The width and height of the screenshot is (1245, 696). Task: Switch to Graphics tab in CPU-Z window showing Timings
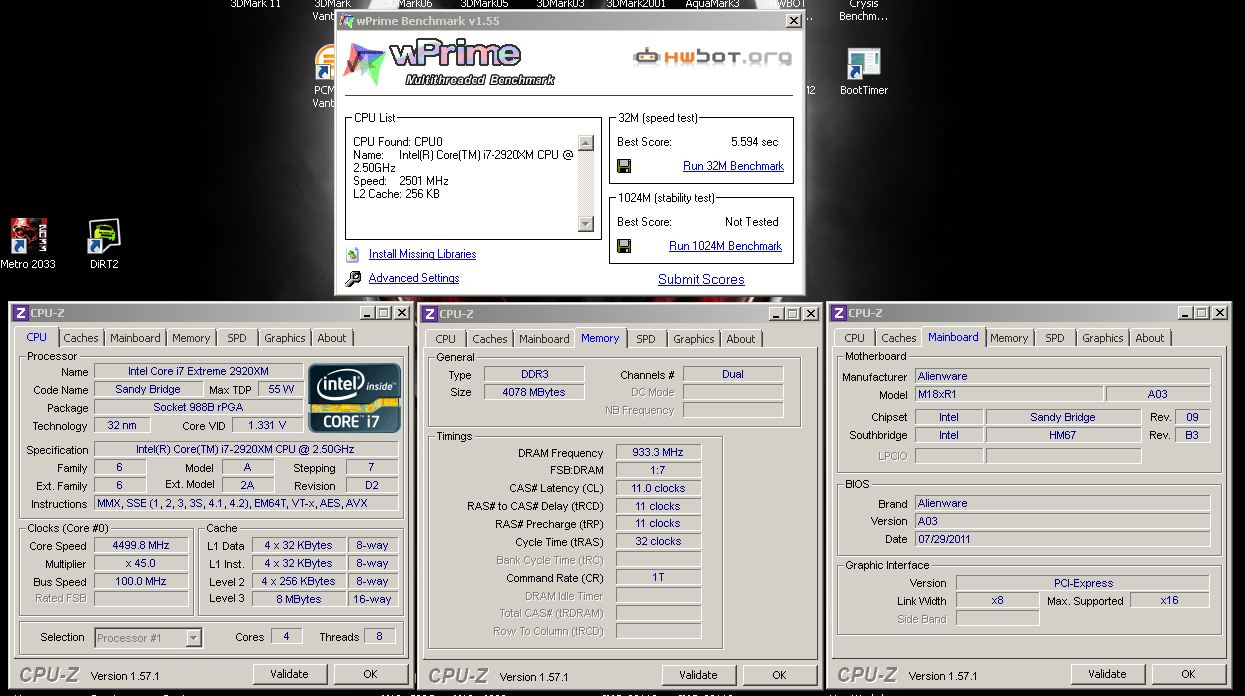coord(694,339)
